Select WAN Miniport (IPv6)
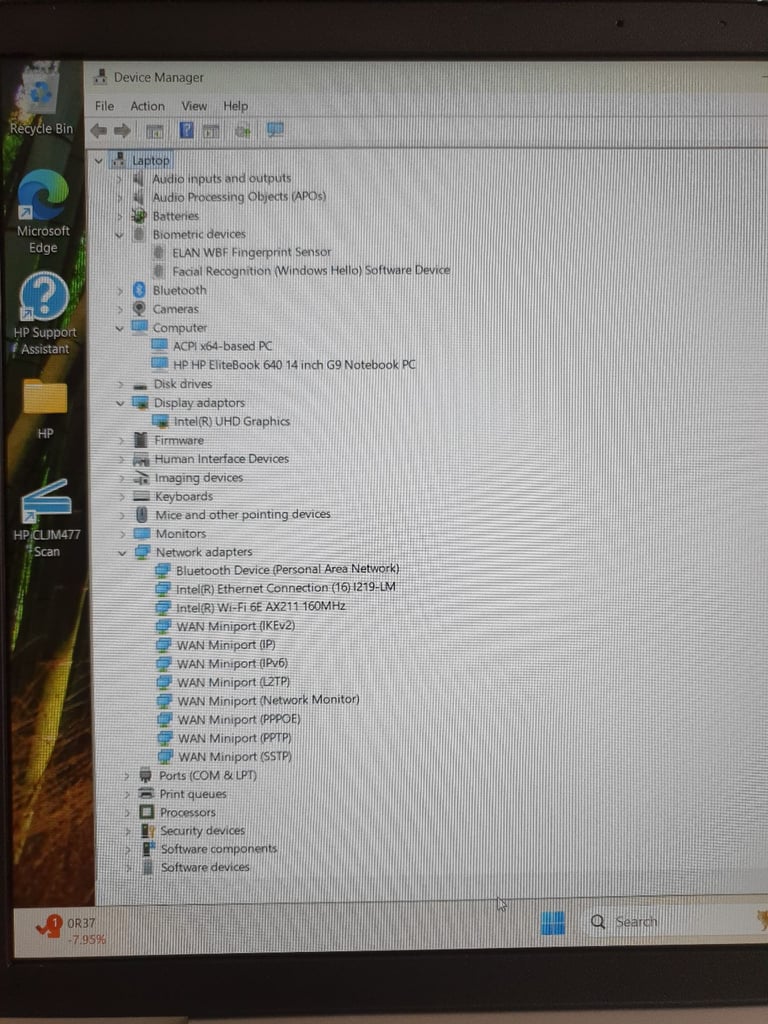This screenshot has width=768, height=1024. [x=232, y=664]
